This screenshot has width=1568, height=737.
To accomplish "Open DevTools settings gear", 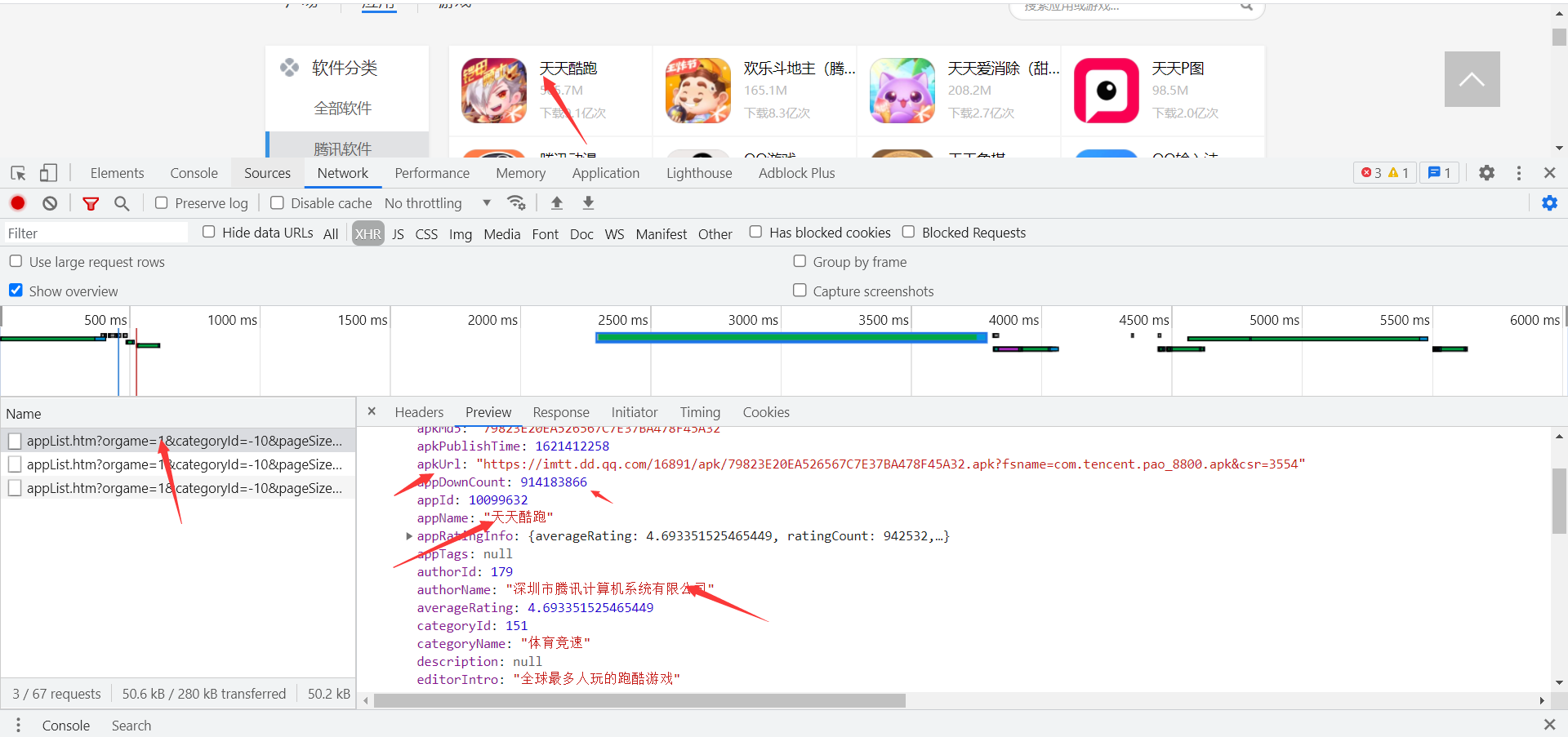I will pos(1487,173).
